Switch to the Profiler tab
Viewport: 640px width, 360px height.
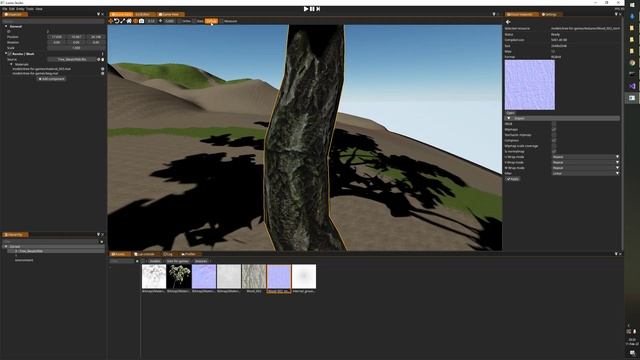[x=189, y=254]
